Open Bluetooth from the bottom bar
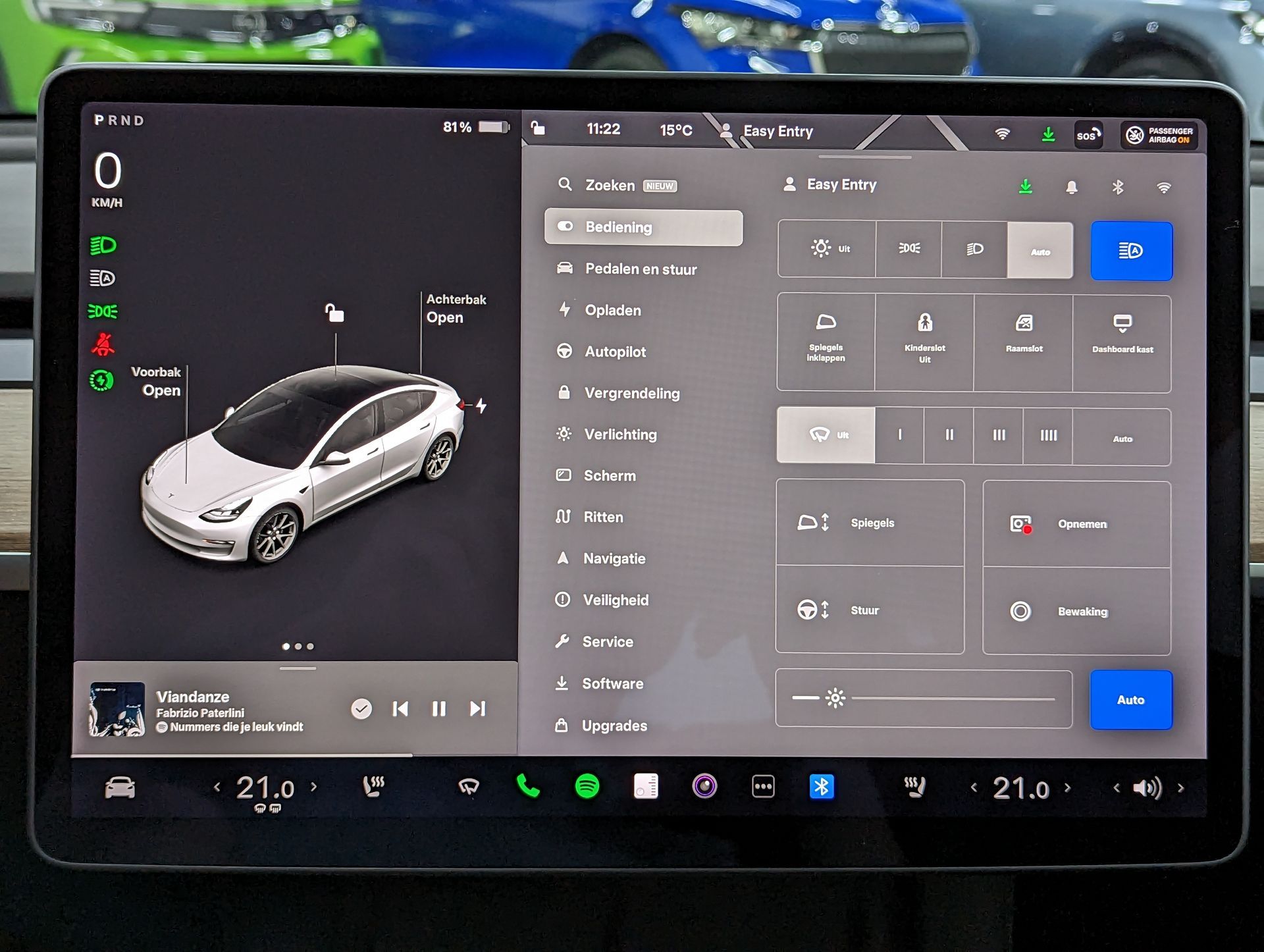The image size is (1264, 952). [822, 787]
